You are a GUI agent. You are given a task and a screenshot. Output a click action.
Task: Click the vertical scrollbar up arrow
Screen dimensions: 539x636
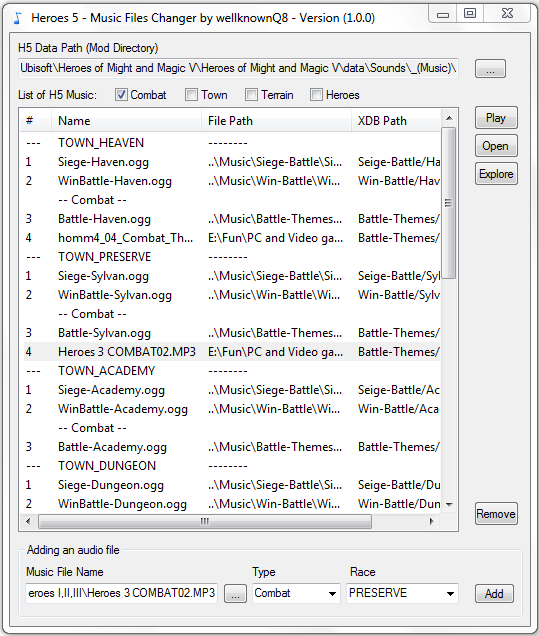pos(449,118)
